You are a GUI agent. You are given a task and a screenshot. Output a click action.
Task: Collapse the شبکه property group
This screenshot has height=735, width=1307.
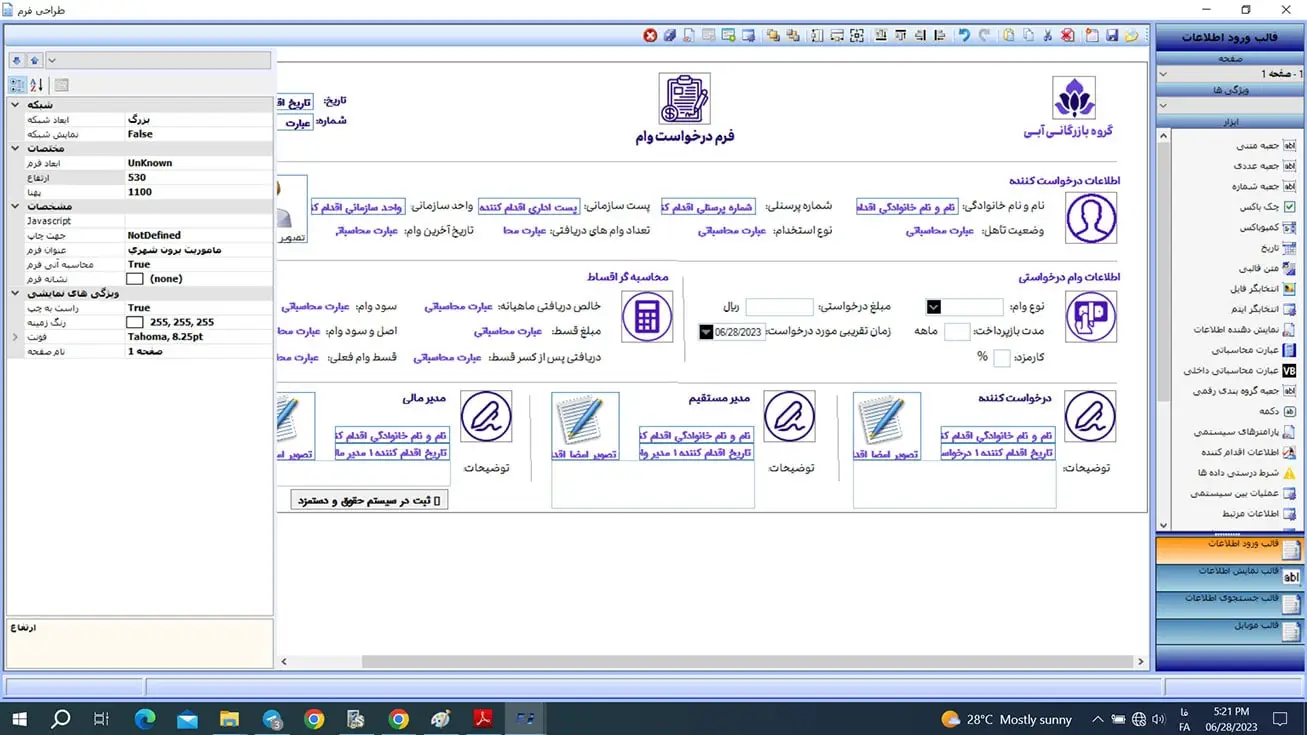click(15, 105)
